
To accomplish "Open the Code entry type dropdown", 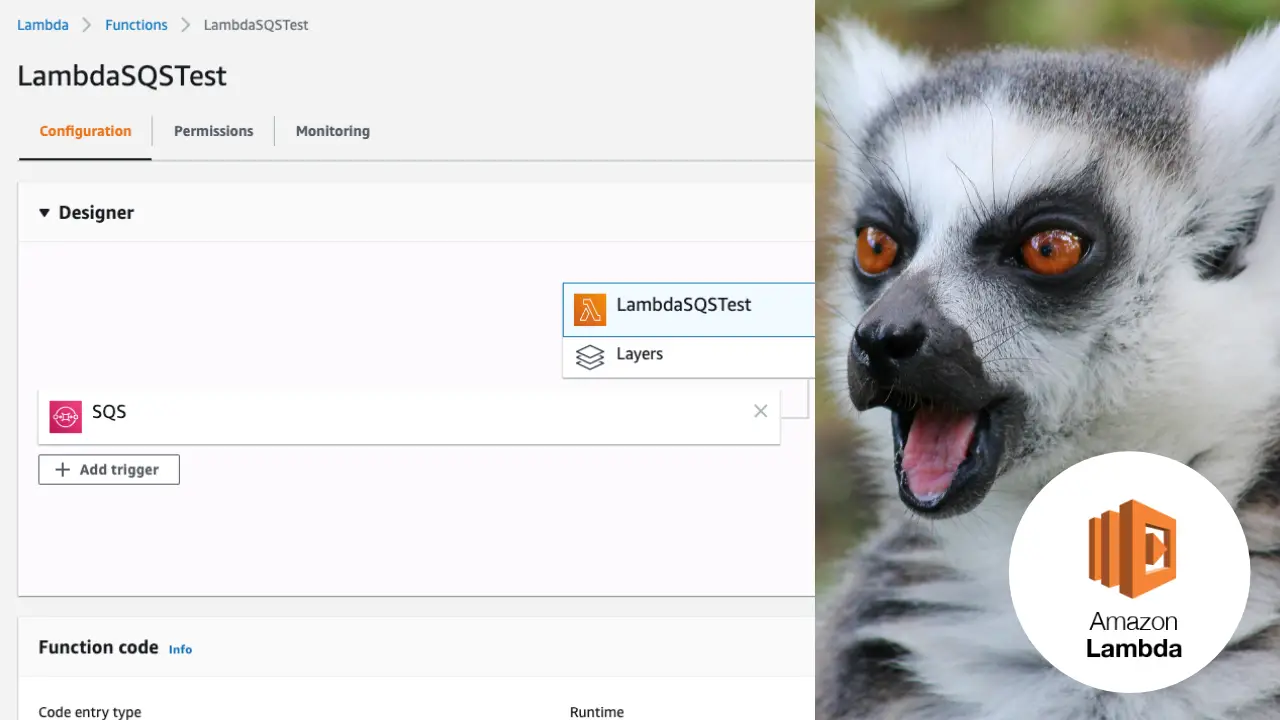I will [x=90, y=711].
